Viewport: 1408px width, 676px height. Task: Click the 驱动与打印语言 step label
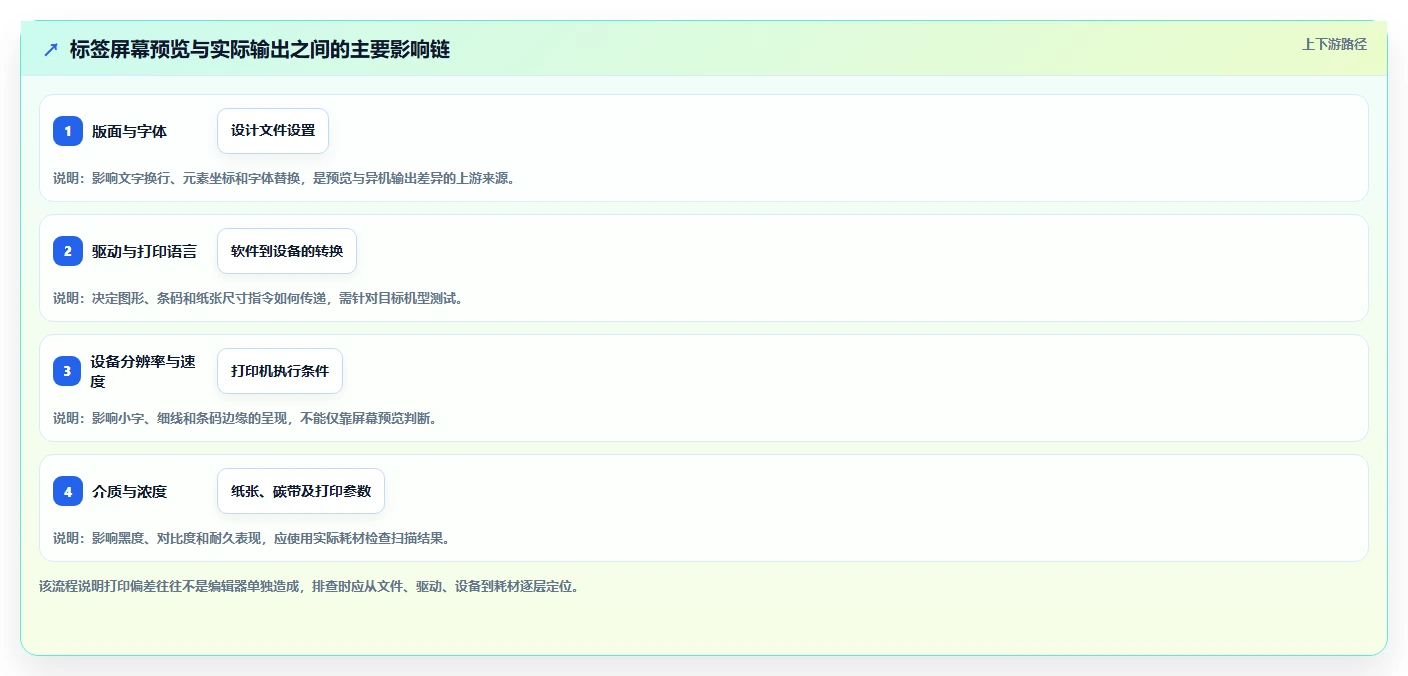[x=145, y=251]
